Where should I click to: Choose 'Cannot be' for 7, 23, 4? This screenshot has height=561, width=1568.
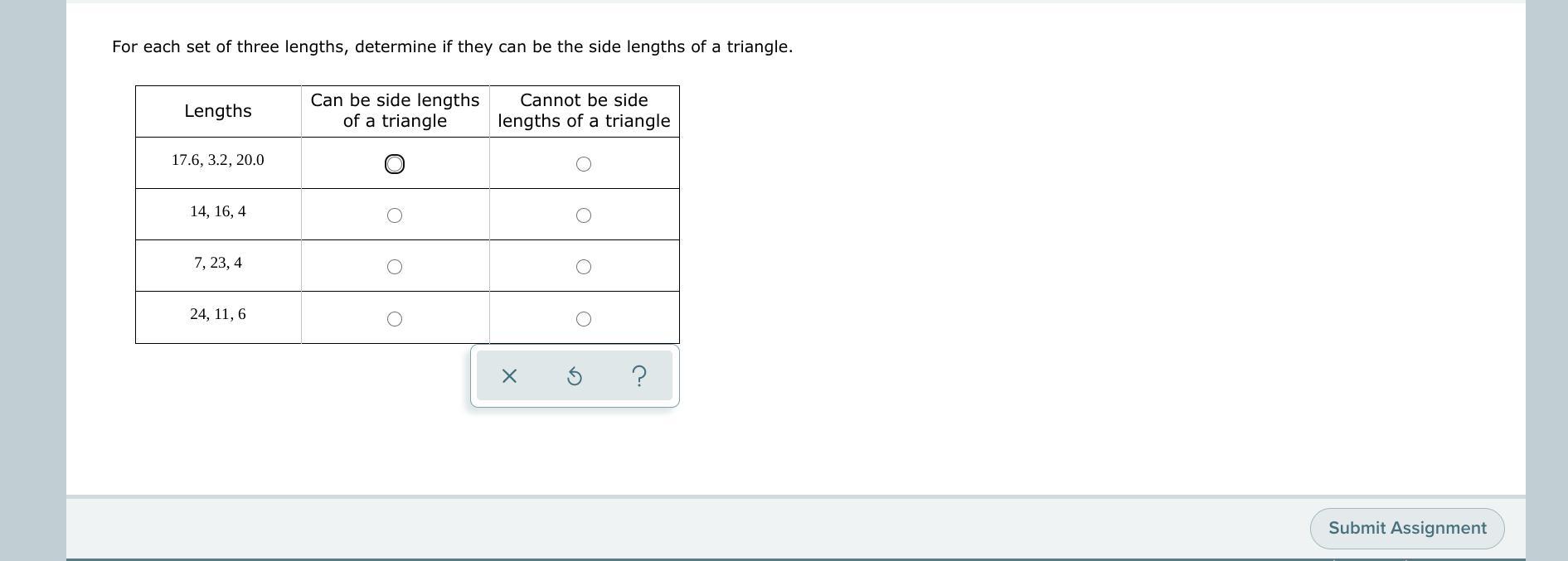tap(584, 267)
